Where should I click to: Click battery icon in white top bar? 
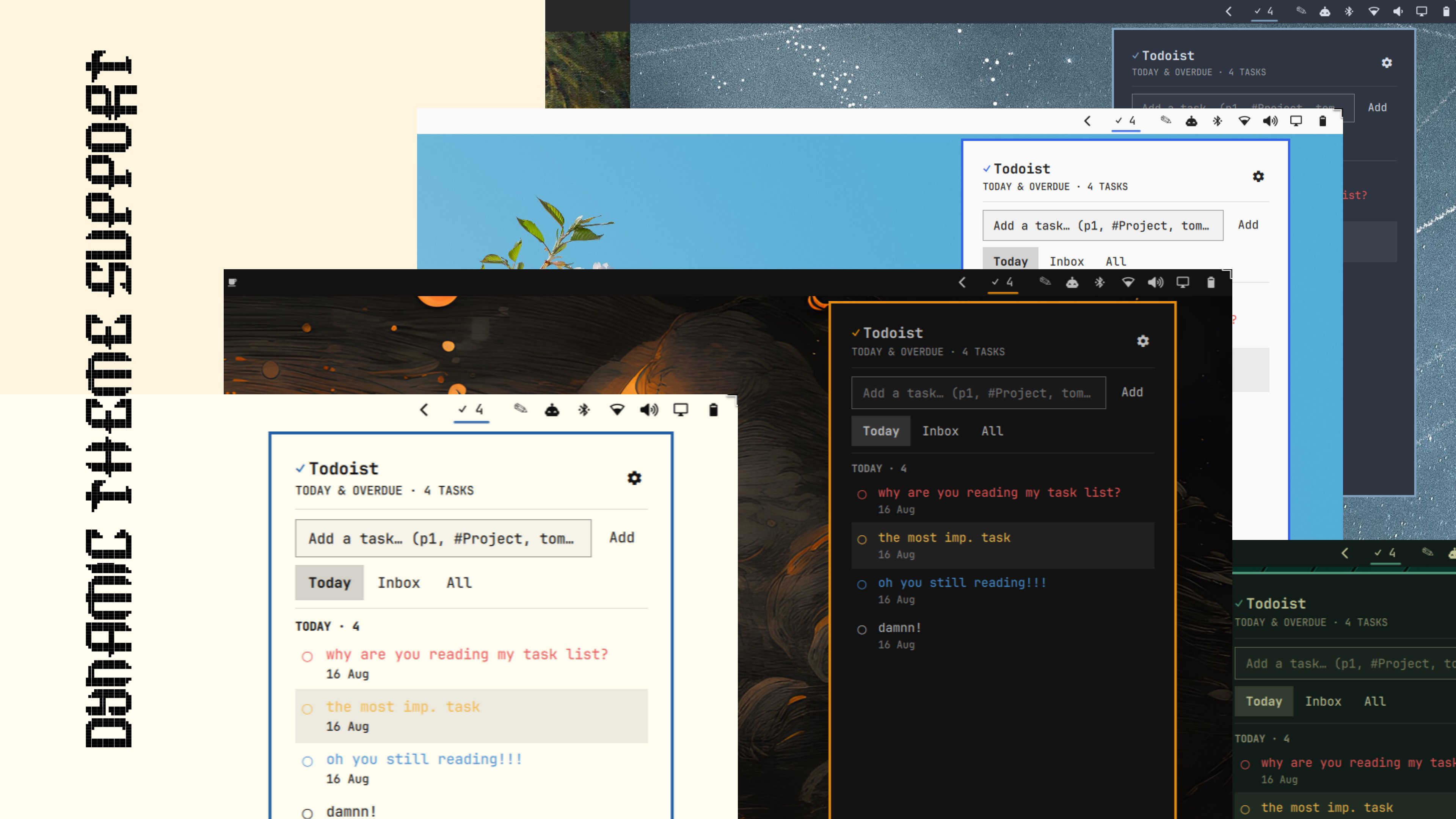1323,121
